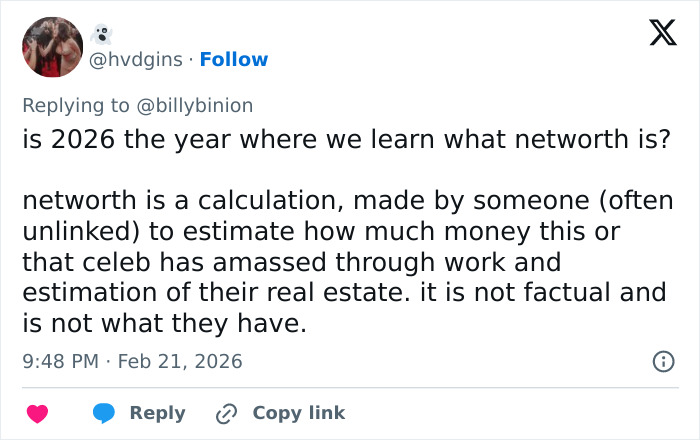Like the tweet with the heart icon

[37, 413]
